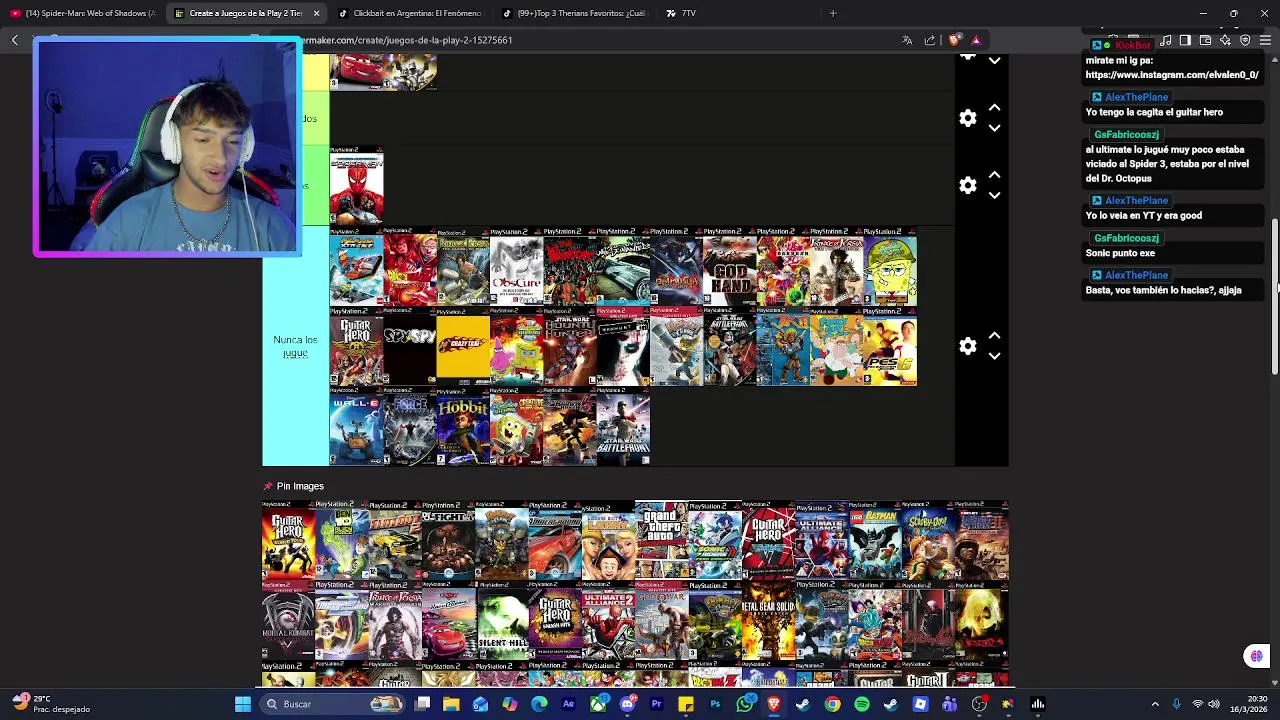1280x720 pixels.
Task: Move the Spider-Man tier row up
Action: point(994,175)
